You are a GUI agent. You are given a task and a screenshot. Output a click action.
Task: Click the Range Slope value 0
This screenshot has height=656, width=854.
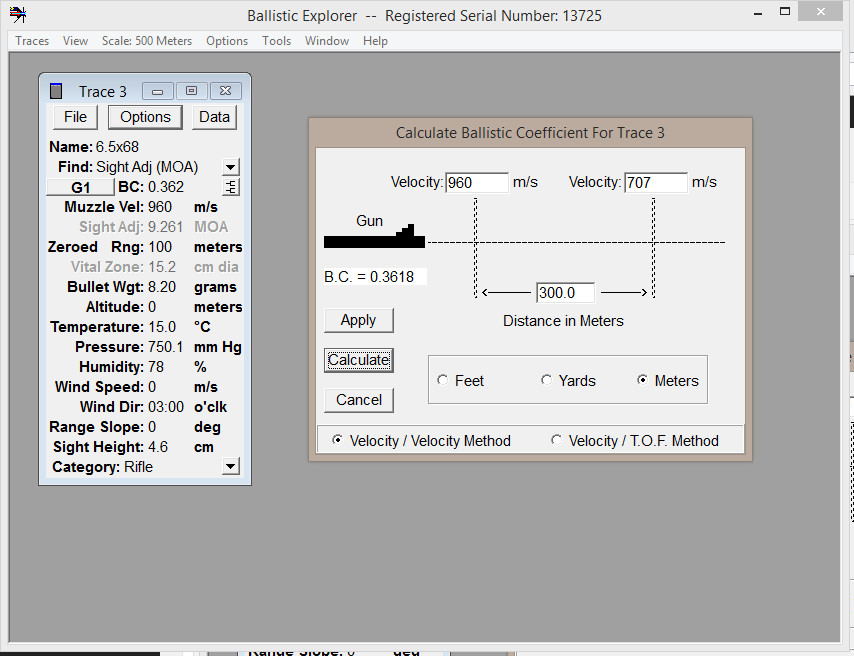(152, 427)
